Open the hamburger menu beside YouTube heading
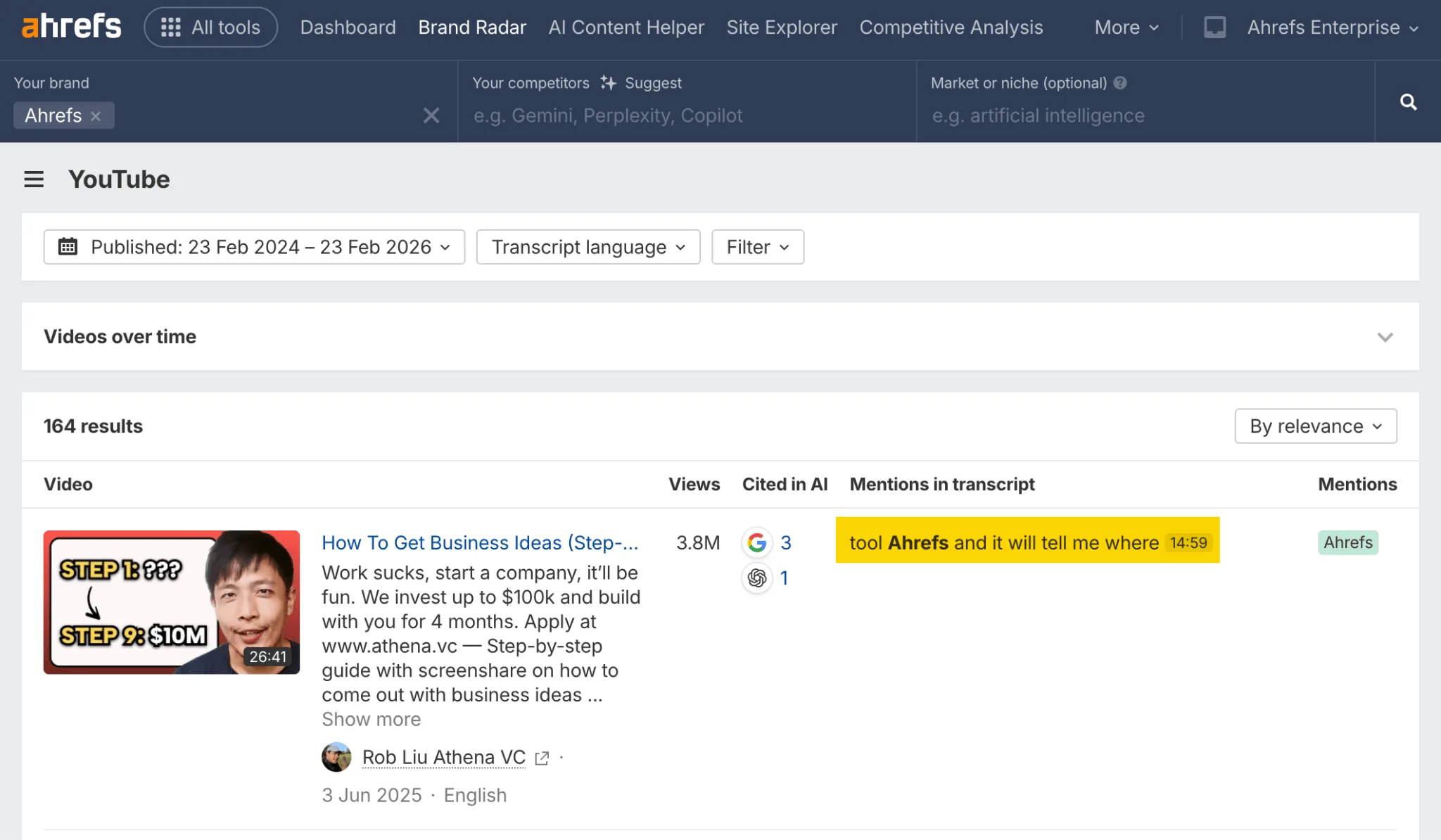 [x=33, y=179]
